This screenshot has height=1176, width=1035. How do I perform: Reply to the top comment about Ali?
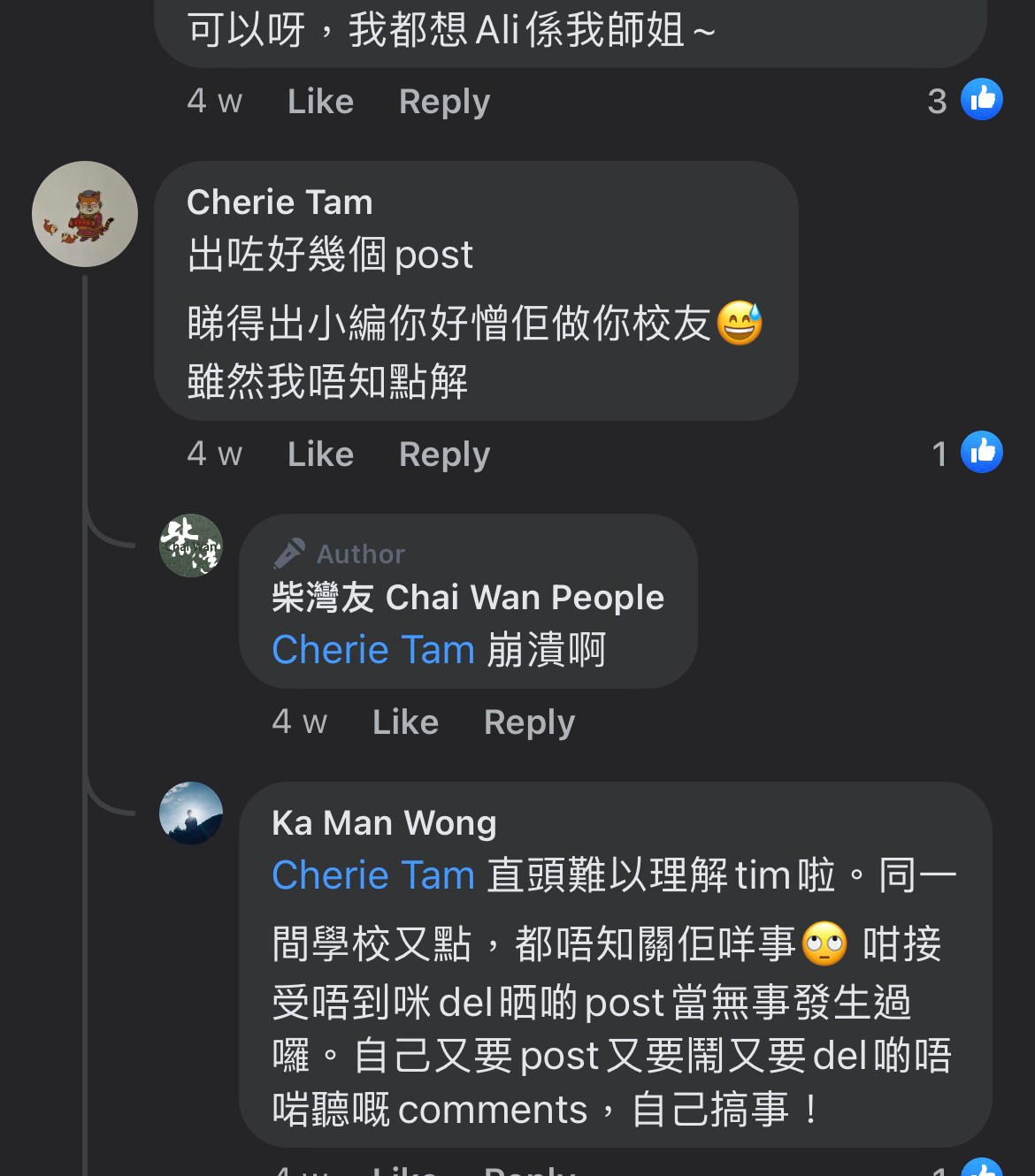click(x=444, y=102)
